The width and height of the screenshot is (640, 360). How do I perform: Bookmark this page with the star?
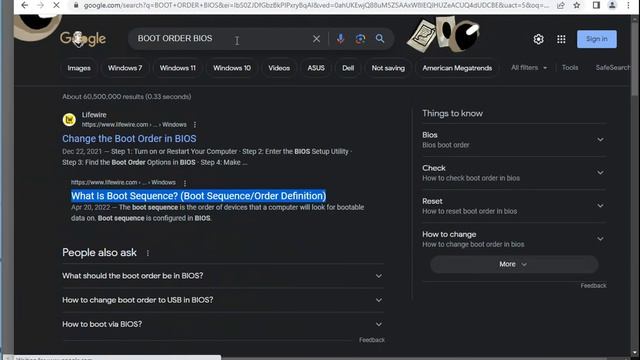click(x=576, y=5)
